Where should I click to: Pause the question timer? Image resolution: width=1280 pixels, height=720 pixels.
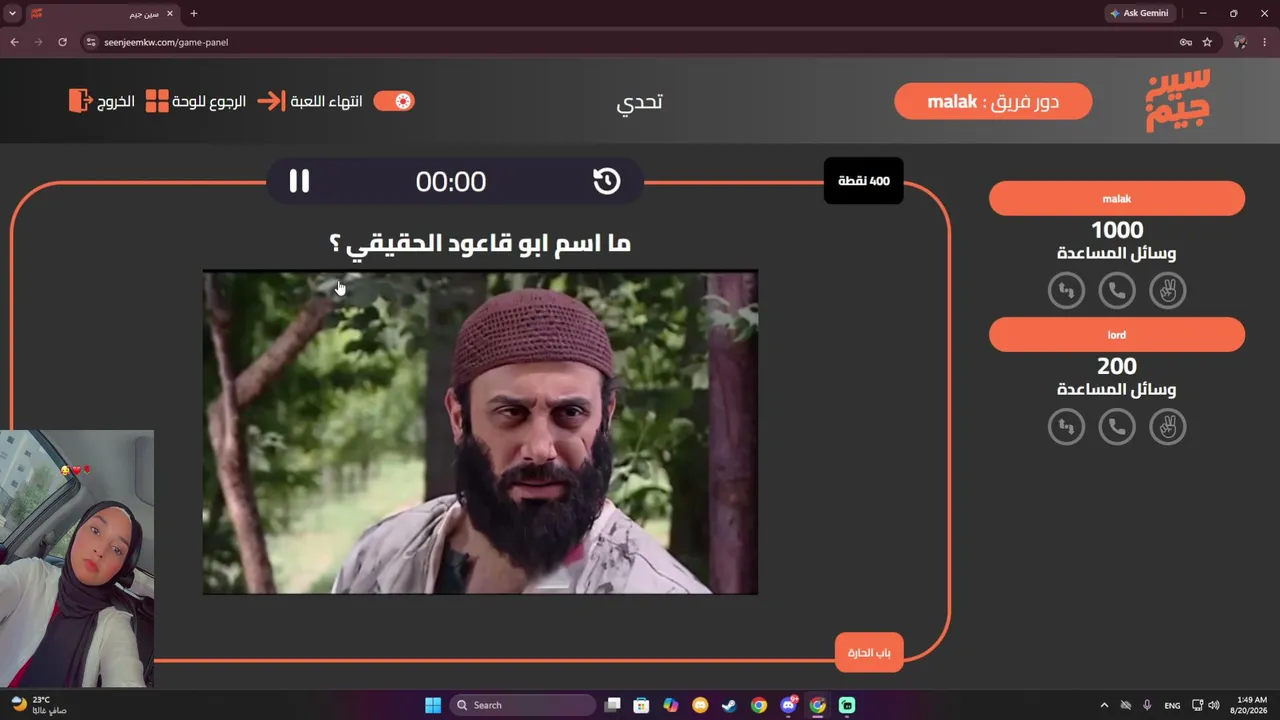click(x=299, y=181)
